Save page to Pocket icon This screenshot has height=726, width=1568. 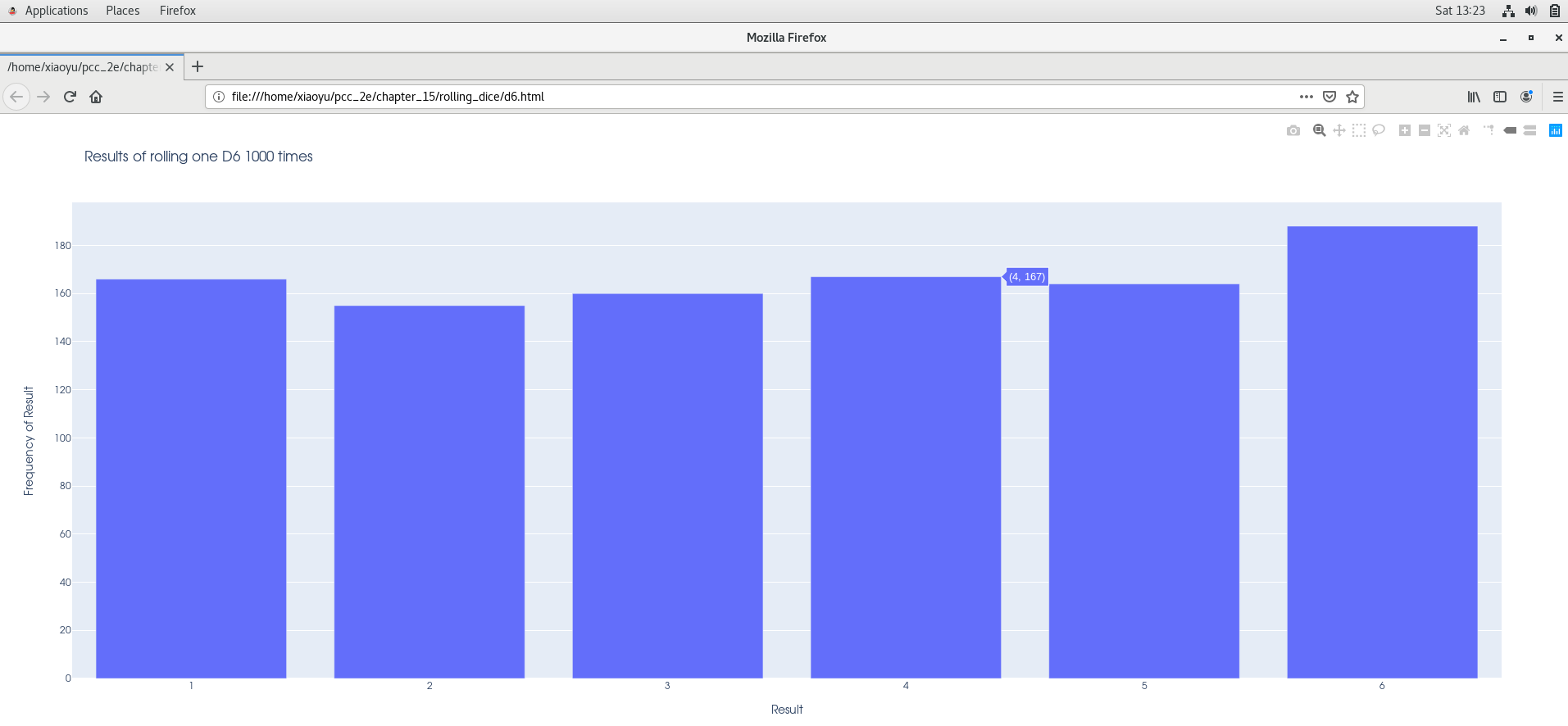pyautogui.click(x=1329, y=97)
